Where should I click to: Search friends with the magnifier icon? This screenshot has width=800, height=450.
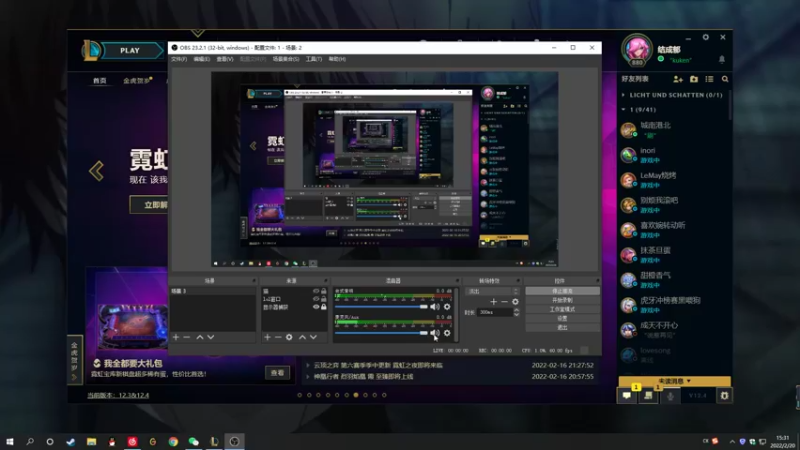coord(725,79)
